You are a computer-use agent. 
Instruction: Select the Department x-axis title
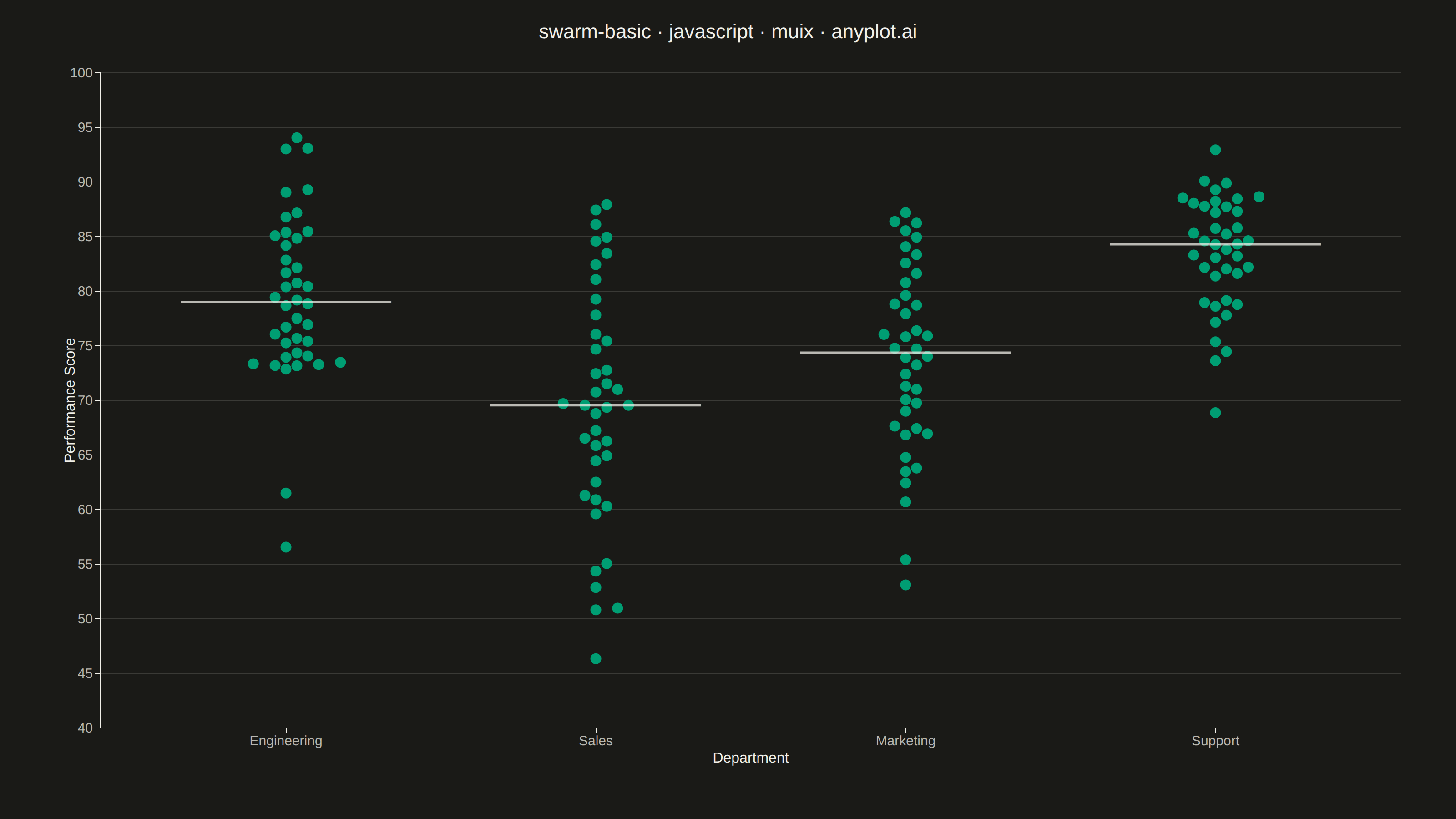pos(751,758)
